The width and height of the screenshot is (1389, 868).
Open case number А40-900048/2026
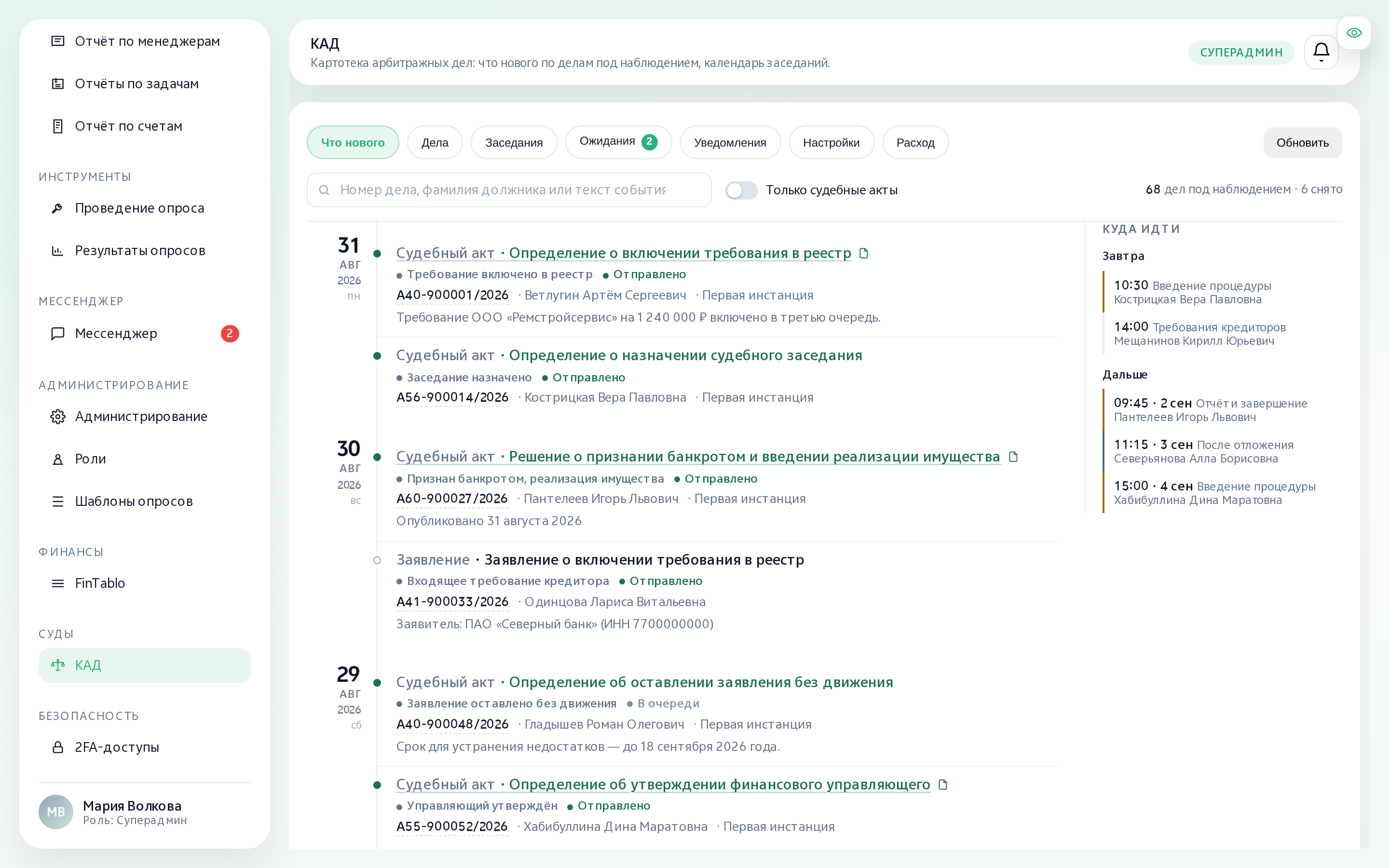point(452,724)
